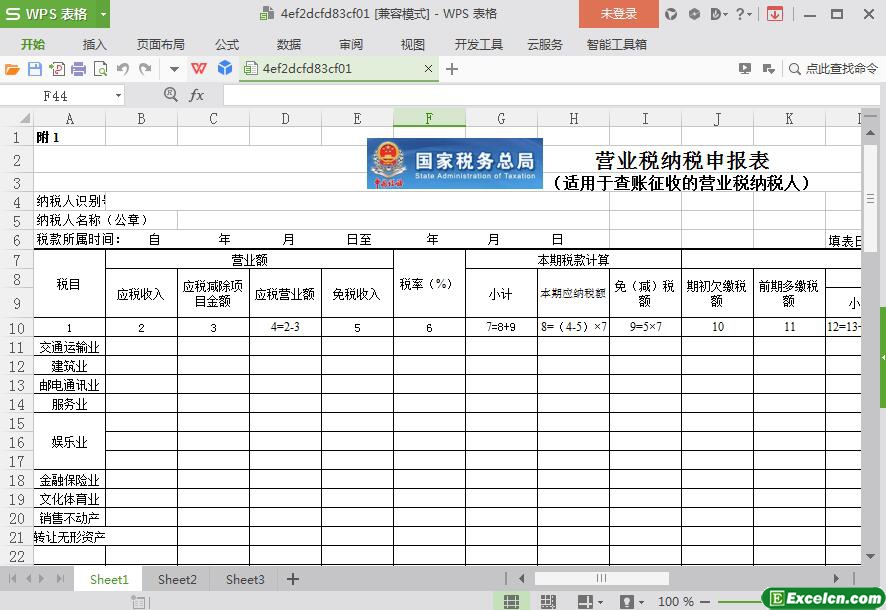
Task: Switch to Sheet3 tab
Action: [x=245, y=580]
